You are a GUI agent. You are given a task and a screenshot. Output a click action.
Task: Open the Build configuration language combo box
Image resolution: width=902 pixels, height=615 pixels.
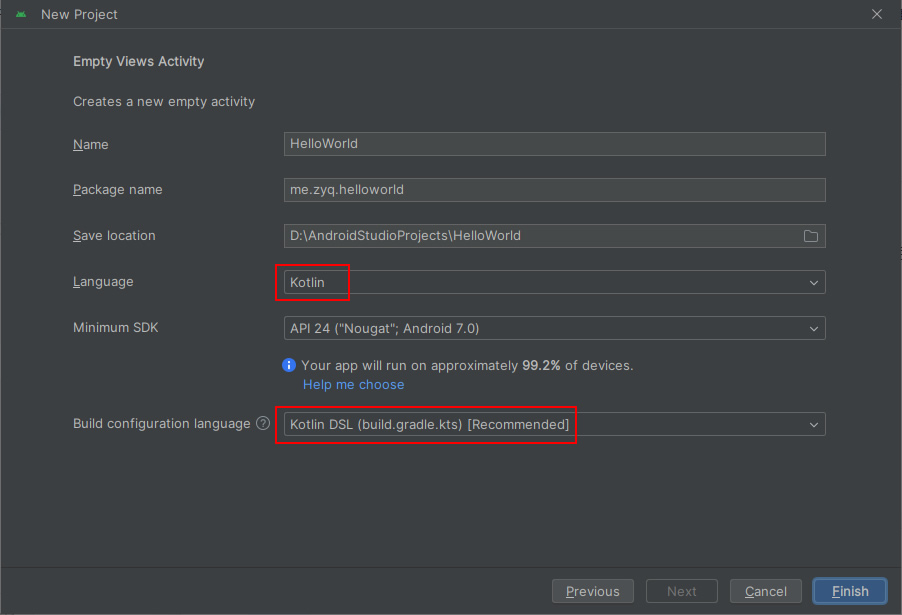click(x=554, y=424)
